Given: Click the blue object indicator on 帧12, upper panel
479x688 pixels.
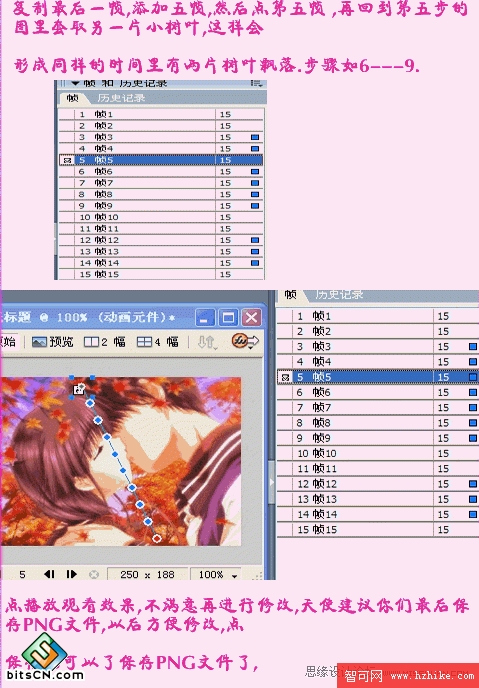Looking at the screenshot, I should (255, 240).
